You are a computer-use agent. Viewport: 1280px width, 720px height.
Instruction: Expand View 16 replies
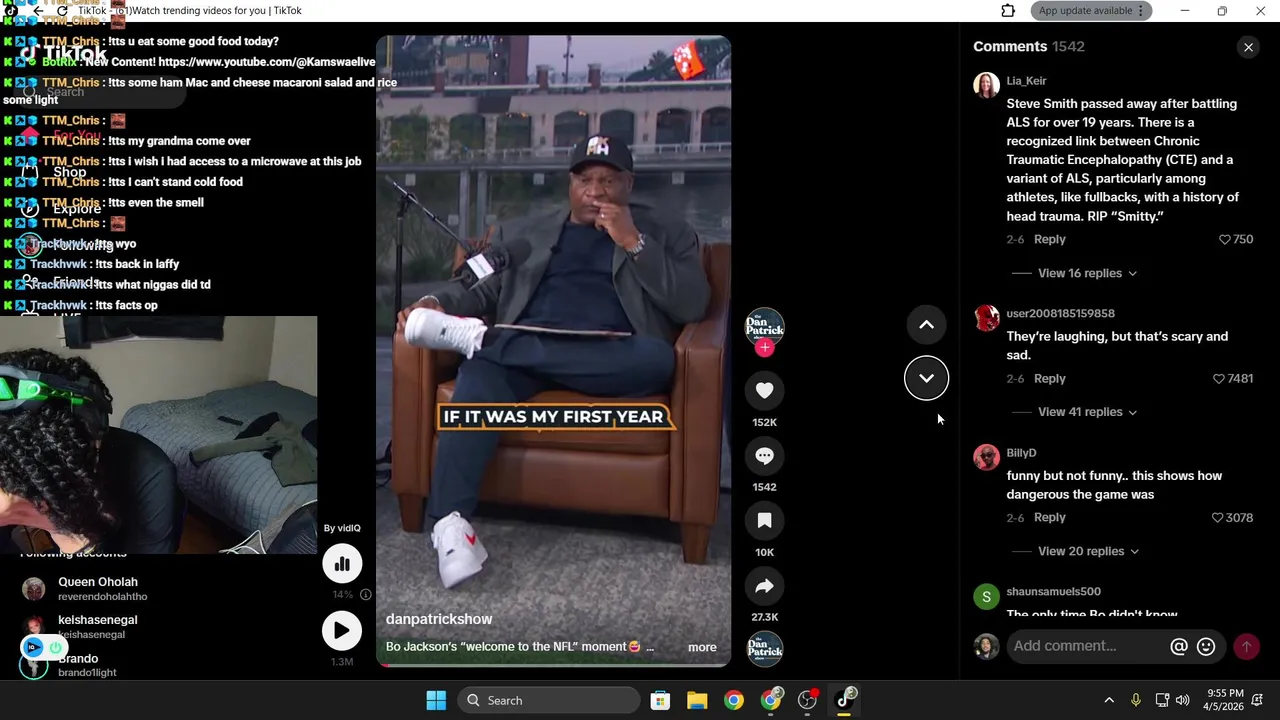[1087, 273]
